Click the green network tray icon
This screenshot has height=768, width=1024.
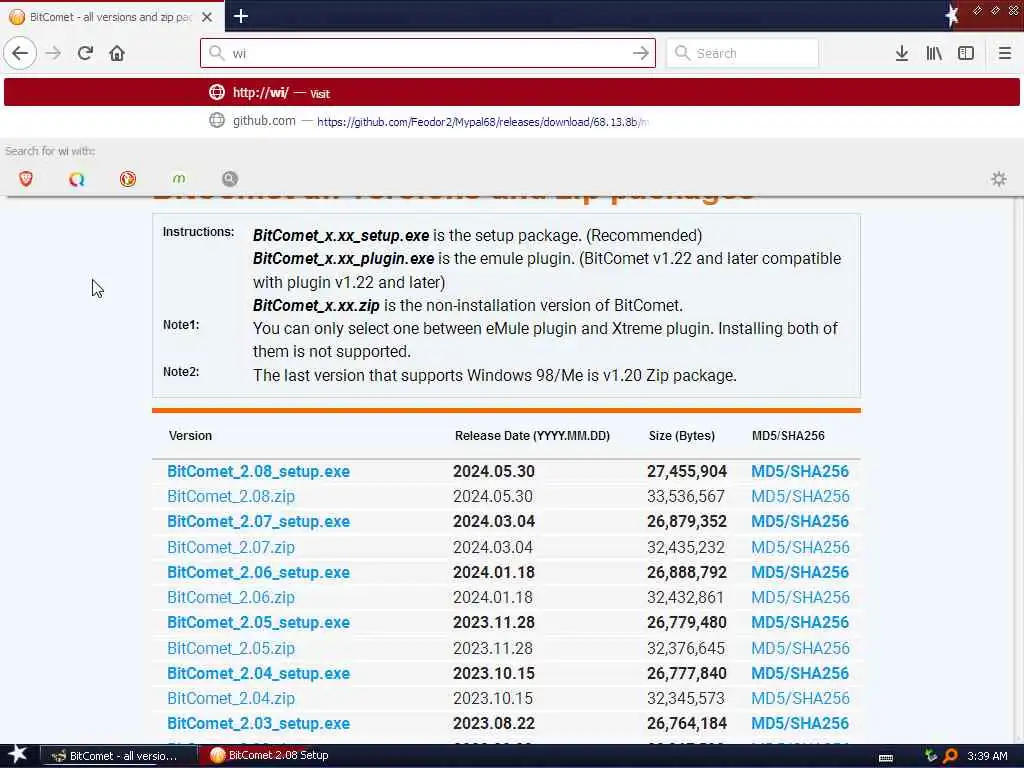(x=931, y=756)
